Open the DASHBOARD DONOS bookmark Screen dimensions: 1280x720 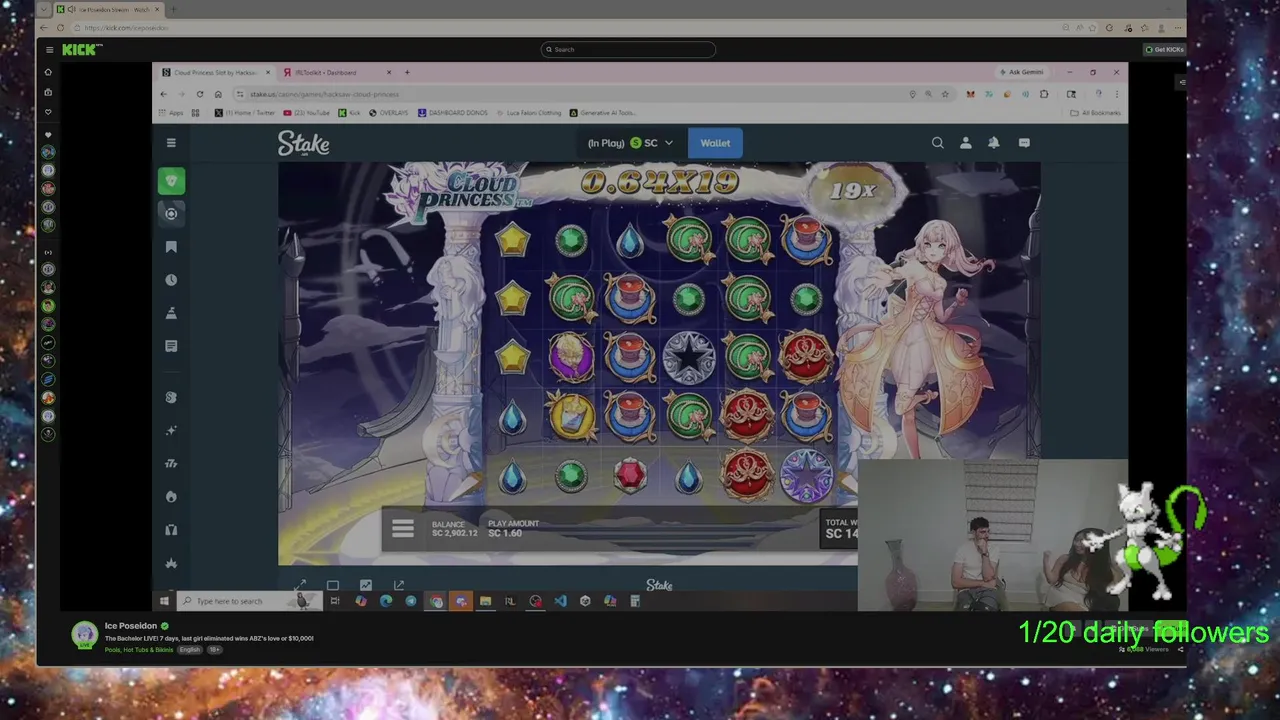click(452, 113)
